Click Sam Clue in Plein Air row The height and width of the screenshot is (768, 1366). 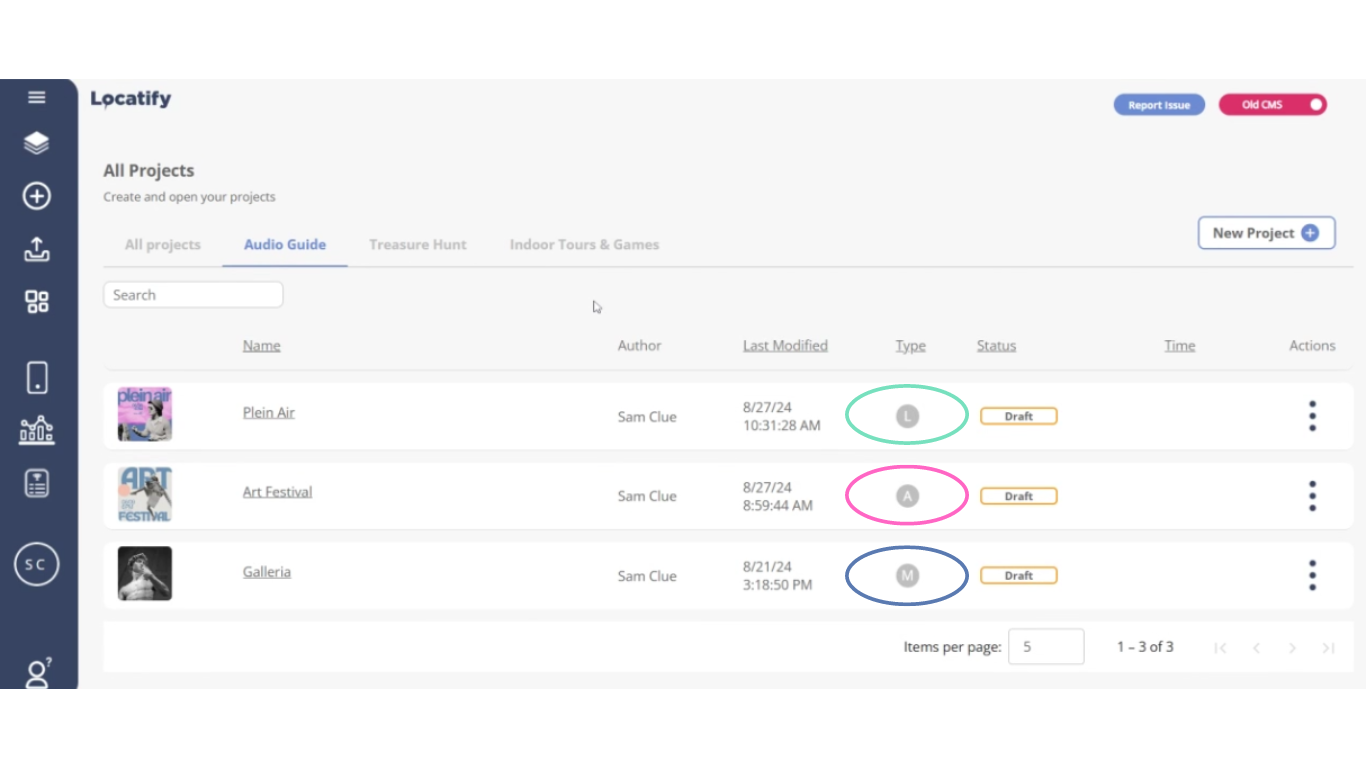[x=647, y=417]
